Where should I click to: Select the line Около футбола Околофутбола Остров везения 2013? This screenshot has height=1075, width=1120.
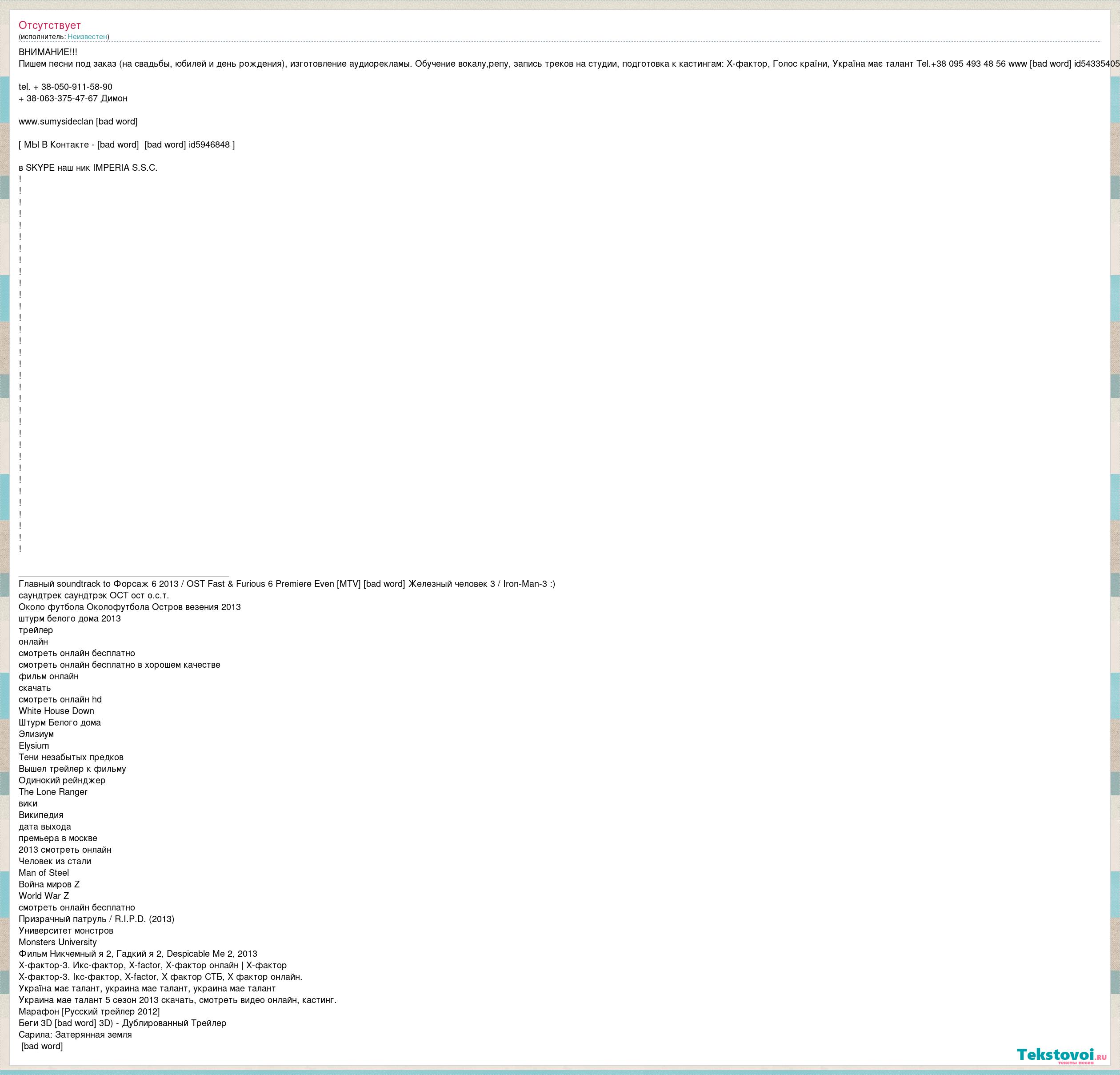(130, 607)
